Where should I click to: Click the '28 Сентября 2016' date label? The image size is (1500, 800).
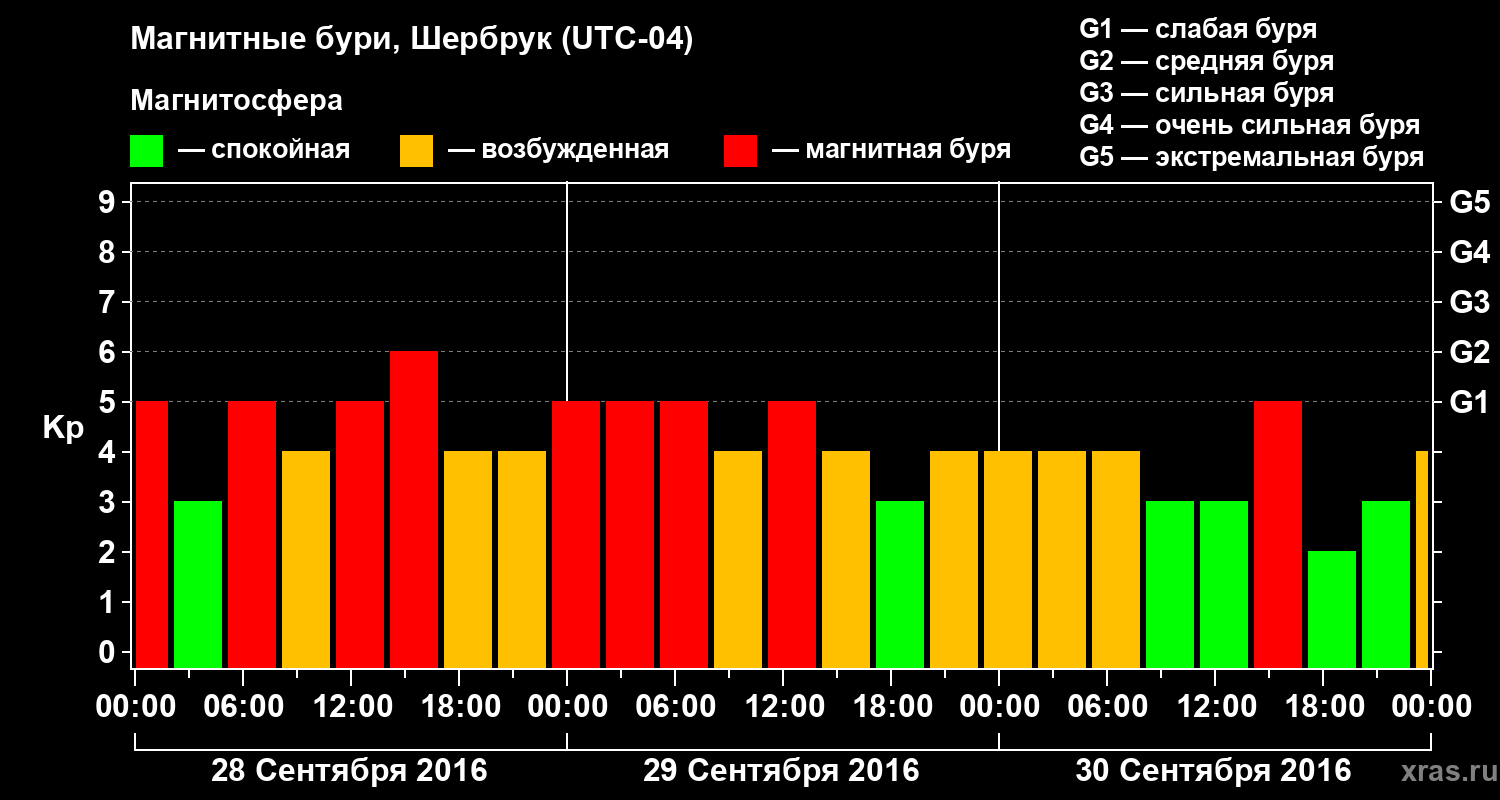tap(349, 771)
